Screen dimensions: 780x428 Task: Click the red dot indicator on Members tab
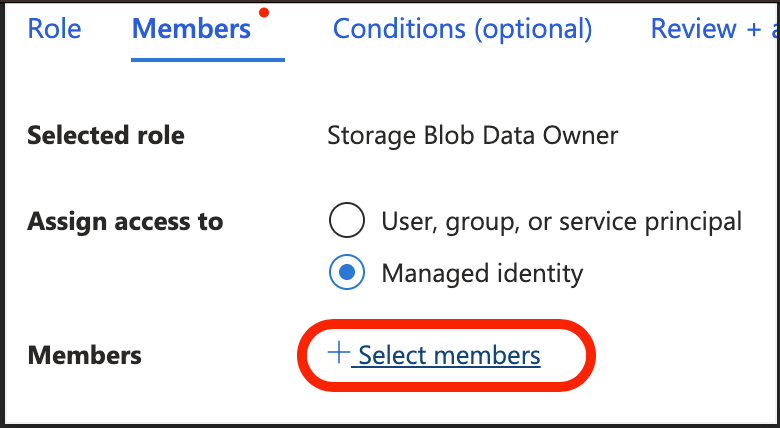click(264, 13)
